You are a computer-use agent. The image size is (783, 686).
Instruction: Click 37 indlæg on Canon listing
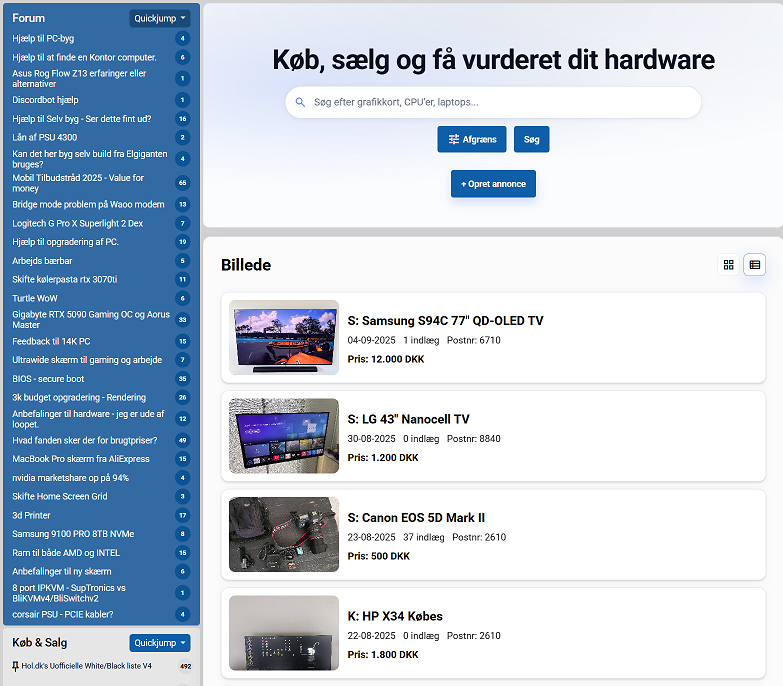pyautogui.click(x=423, y=537)
